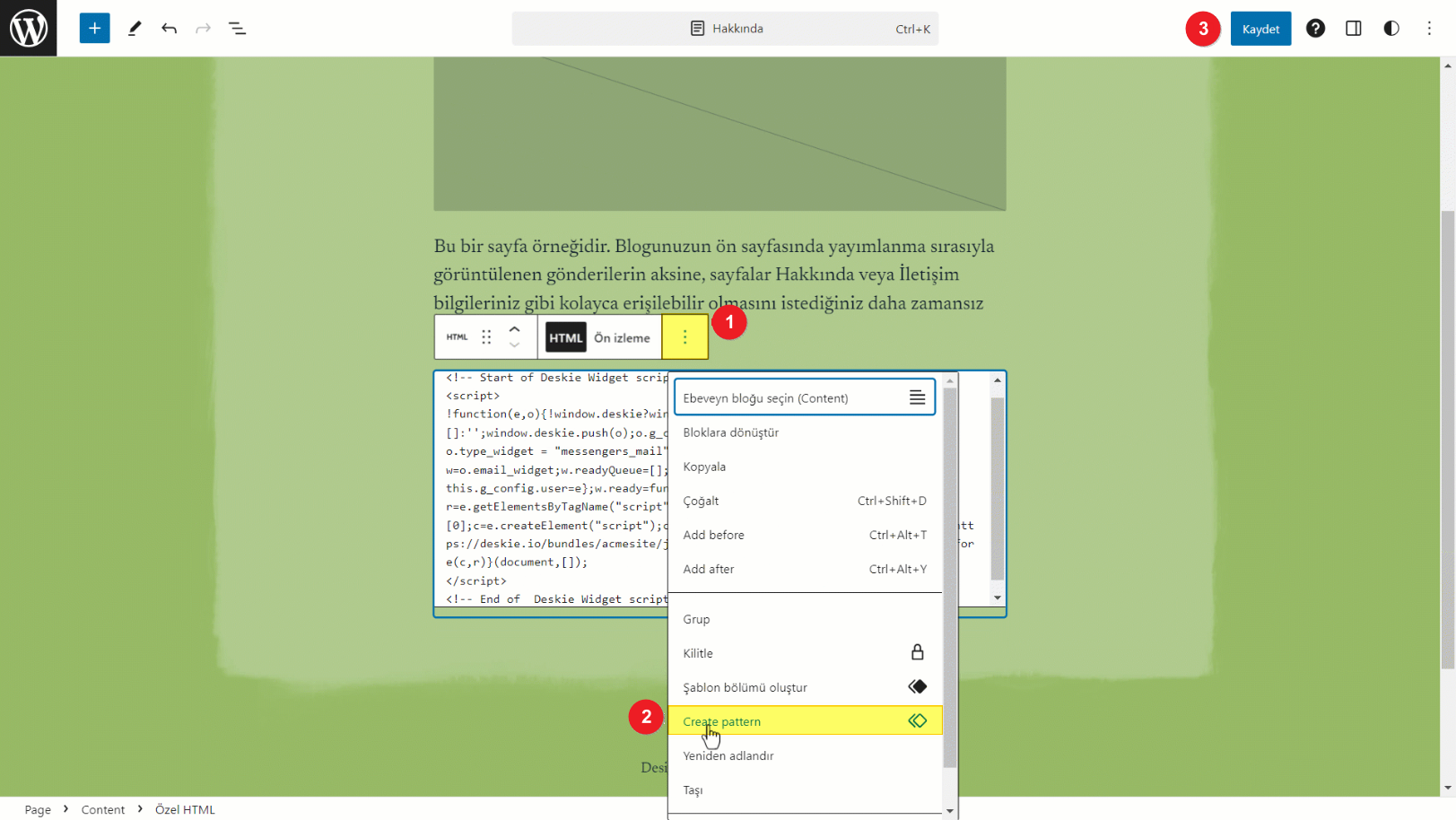Image resolution: width=1456 pixels, height=820 pixels.
Task: Open the Hakkında command palette bar
Action: [725, 29]
